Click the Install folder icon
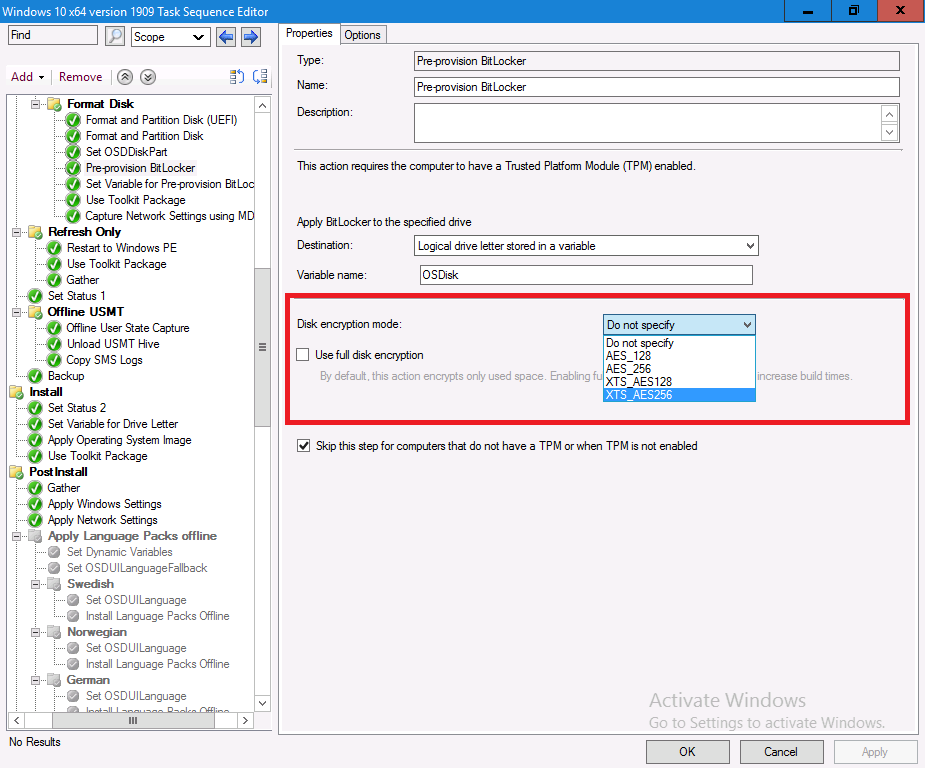This screenshot has width=925, height=768. 17,392
